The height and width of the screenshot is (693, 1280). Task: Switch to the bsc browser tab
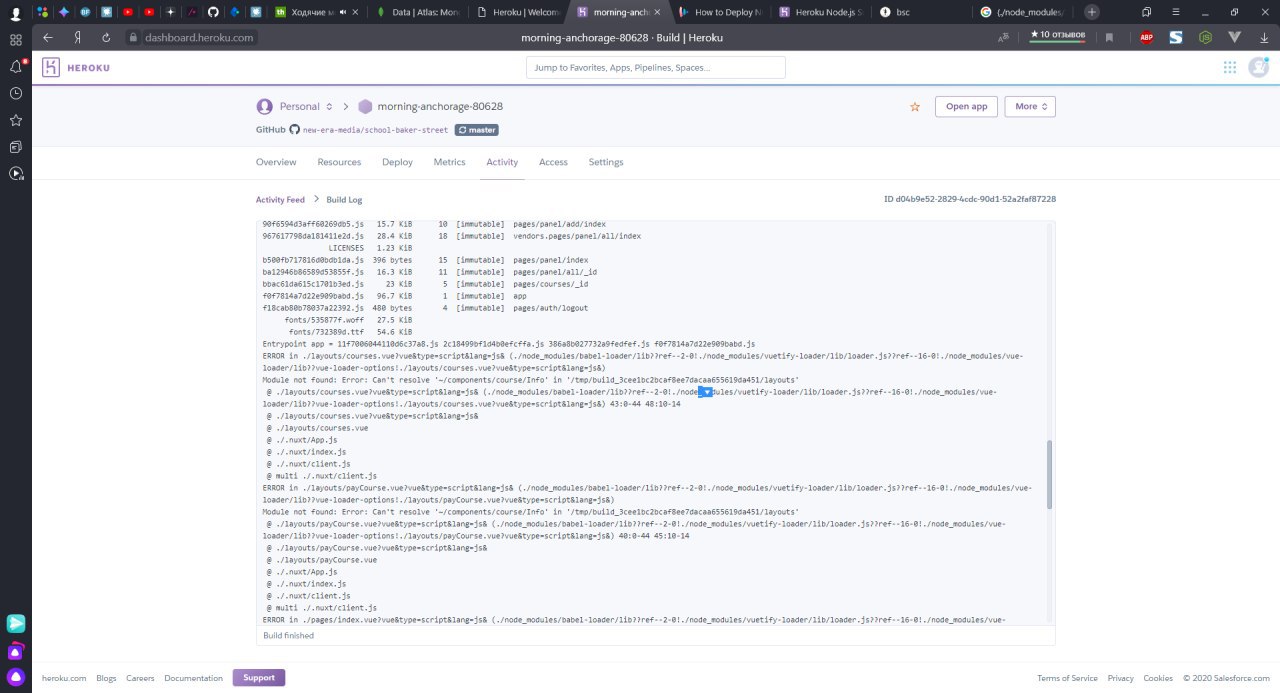tap(918, 12)
